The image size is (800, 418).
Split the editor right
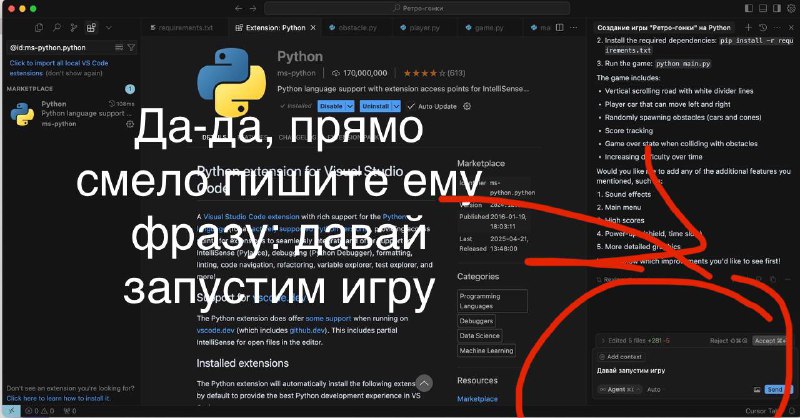pos(560,28)
